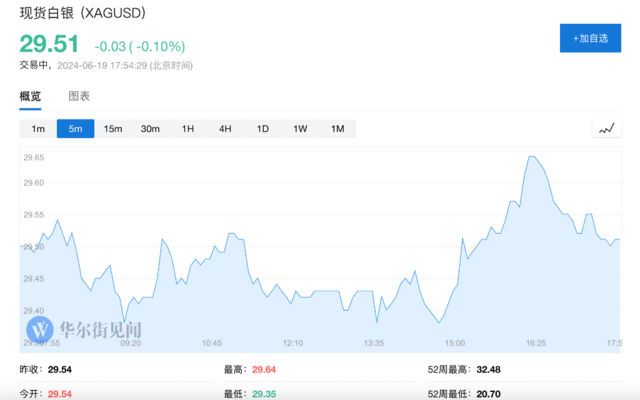The image size is (640, 400).
Task: Click the 15:00 time axis label
Action: [x=455, y=342]
